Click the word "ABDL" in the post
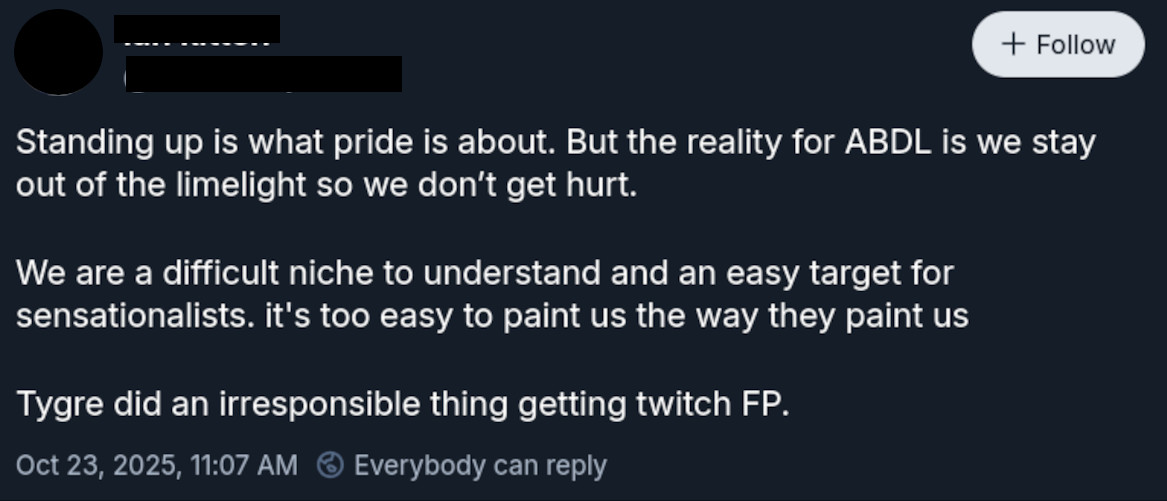 (888, 142)
